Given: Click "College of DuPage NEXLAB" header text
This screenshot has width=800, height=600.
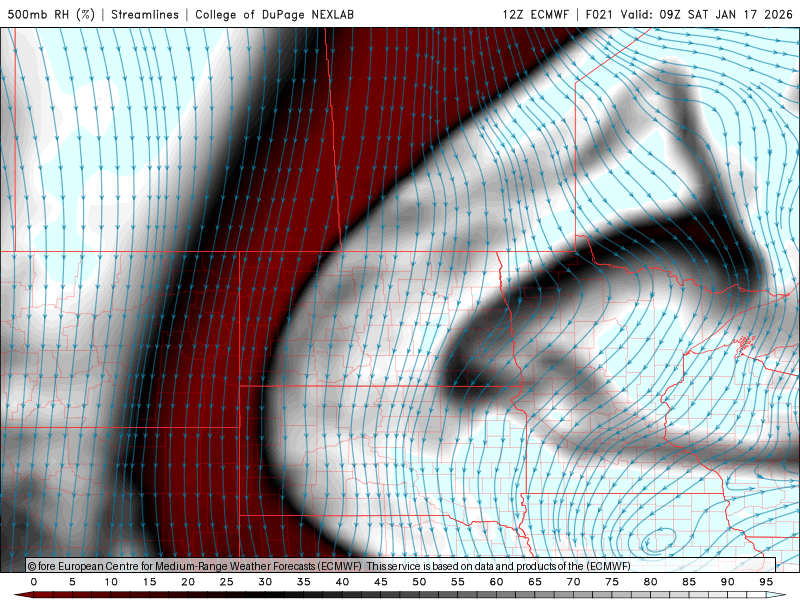Looking at the screenshot, I should [274, 14].
